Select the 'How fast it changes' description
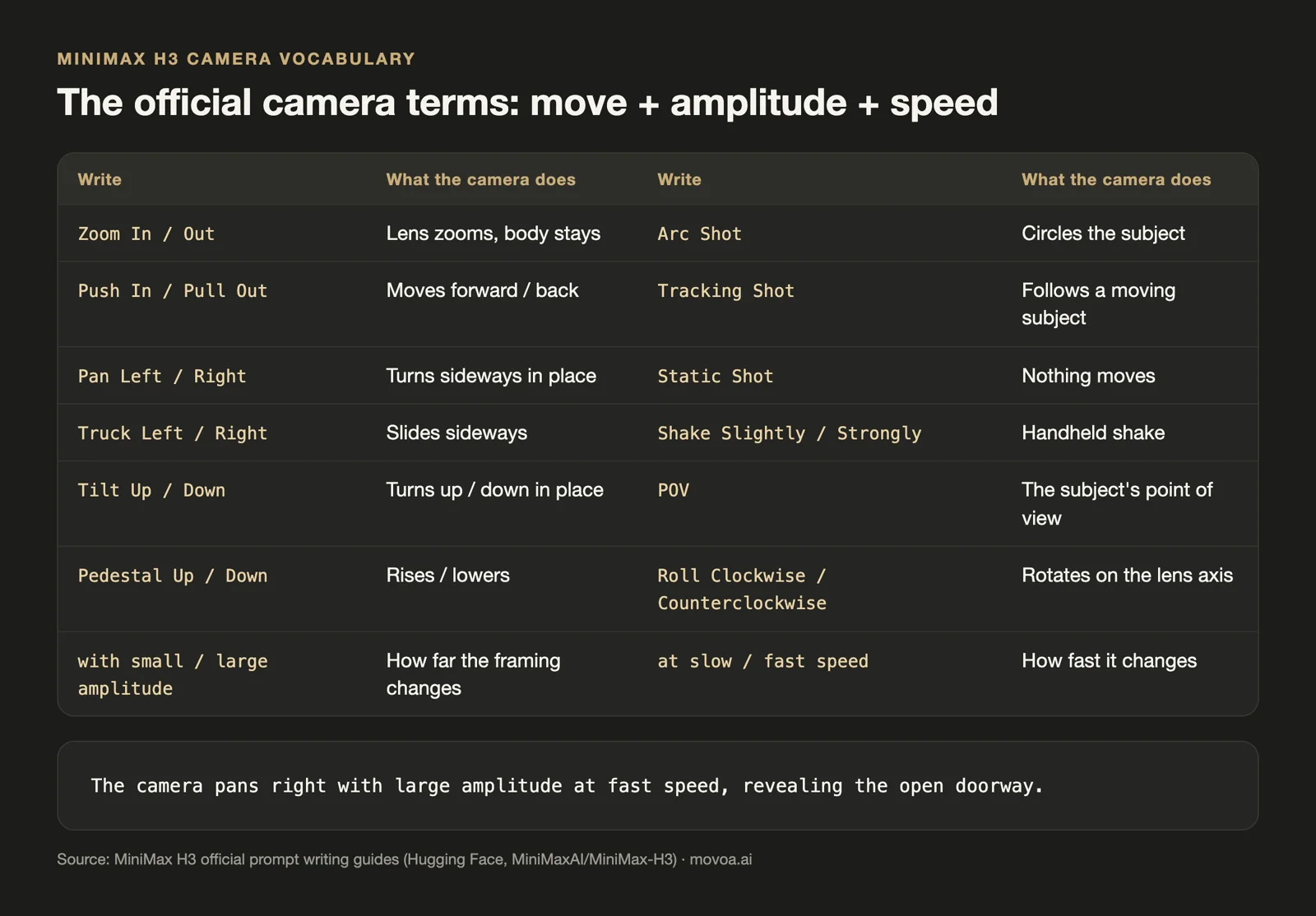Image resolution: width=1316 pixels, height=916 pixels. 1109,661
